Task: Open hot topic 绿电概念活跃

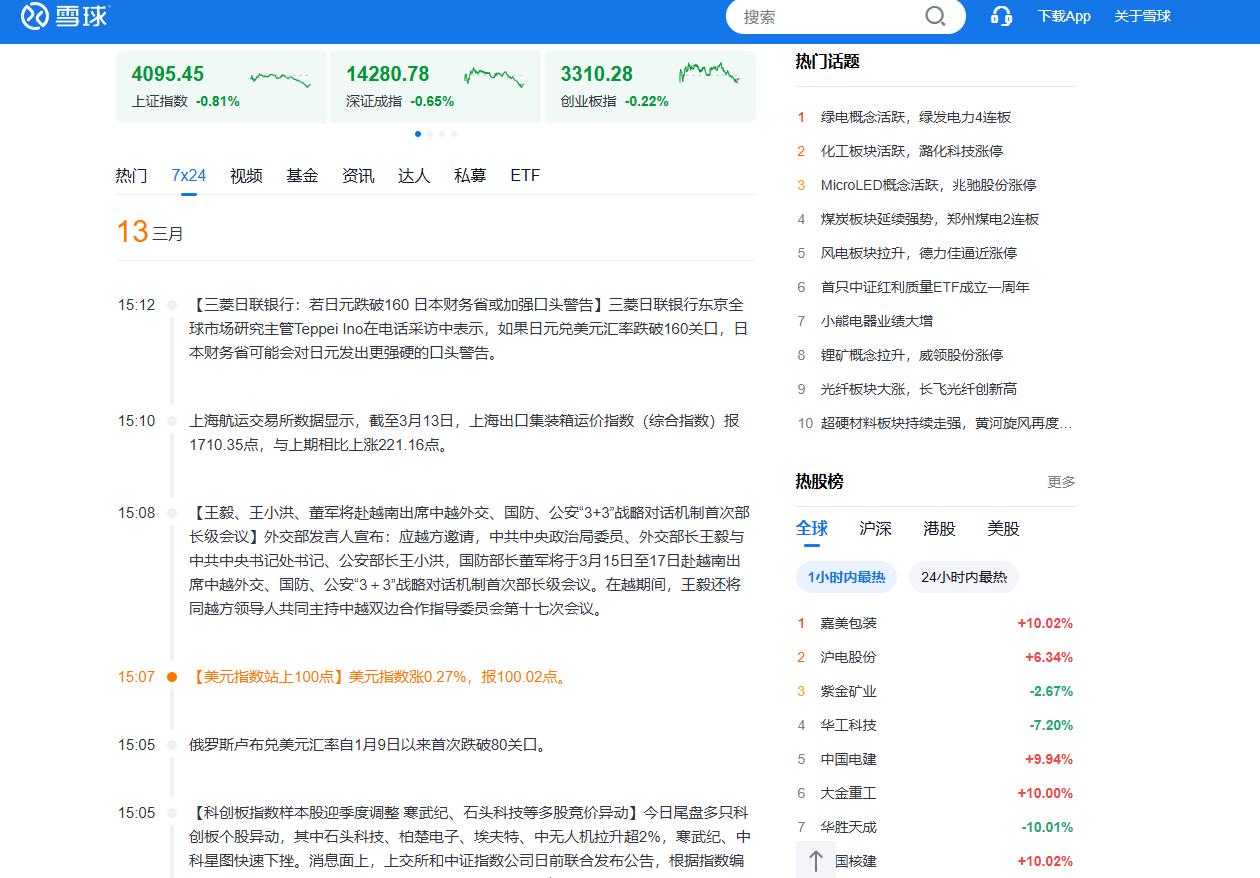Action: (916, 117)
